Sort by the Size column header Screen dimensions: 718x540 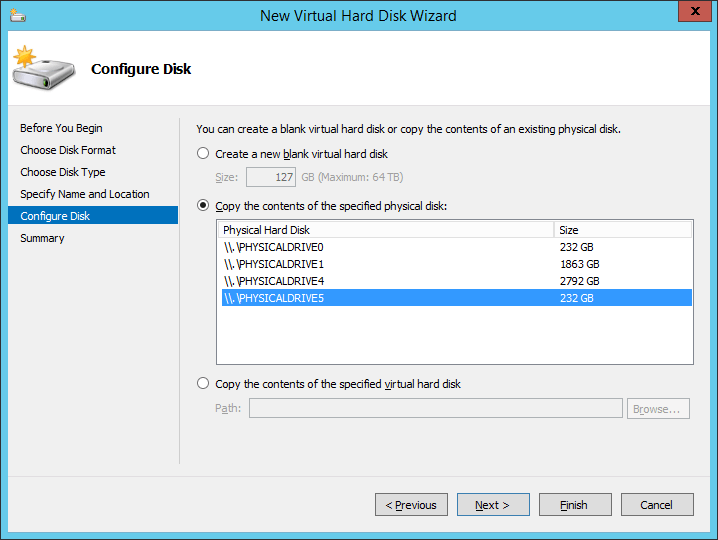click(623, 229)
